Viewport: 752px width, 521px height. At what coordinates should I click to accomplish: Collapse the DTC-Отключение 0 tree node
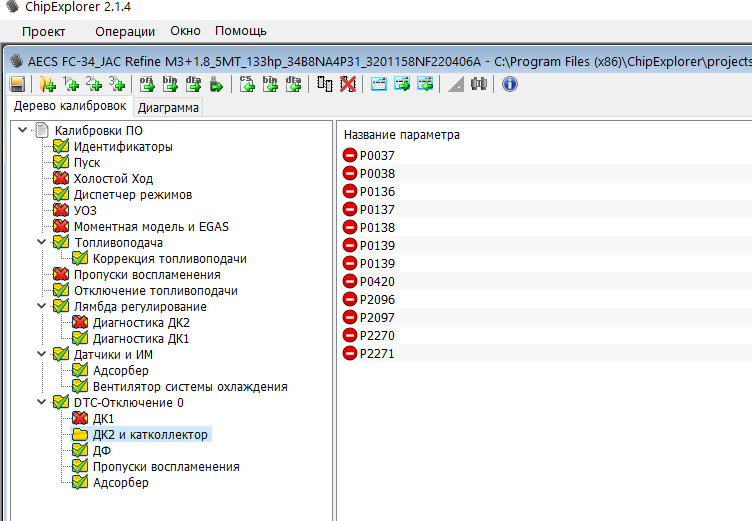(42, 402)
